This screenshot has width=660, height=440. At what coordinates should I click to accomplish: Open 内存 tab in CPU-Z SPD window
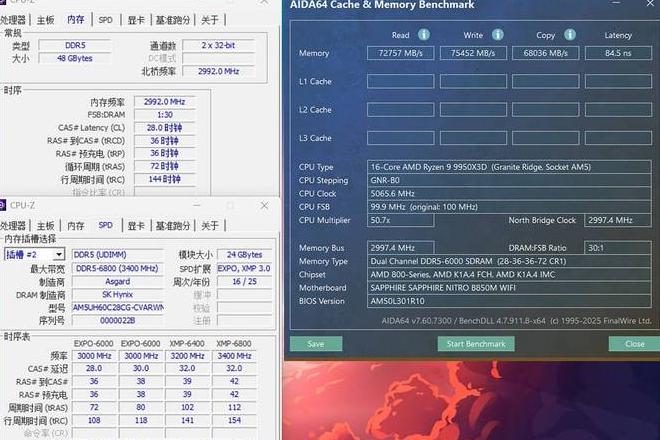pos(76,226)
